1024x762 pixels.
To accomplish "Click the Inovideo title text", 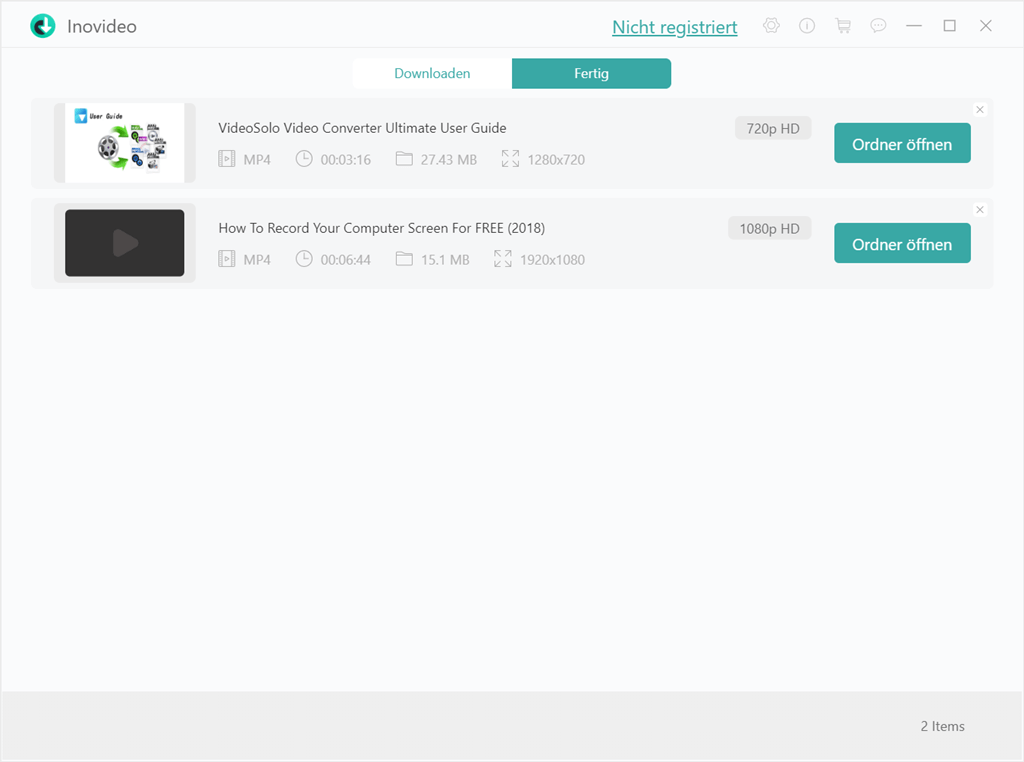I will [x=102, y=26].
